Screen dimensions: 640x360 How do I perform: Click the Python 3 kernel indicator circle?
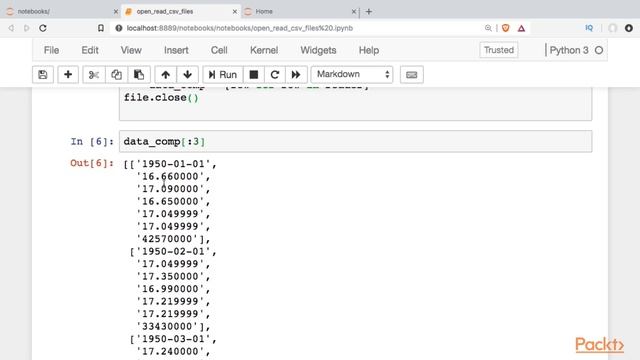pos(599,50)
